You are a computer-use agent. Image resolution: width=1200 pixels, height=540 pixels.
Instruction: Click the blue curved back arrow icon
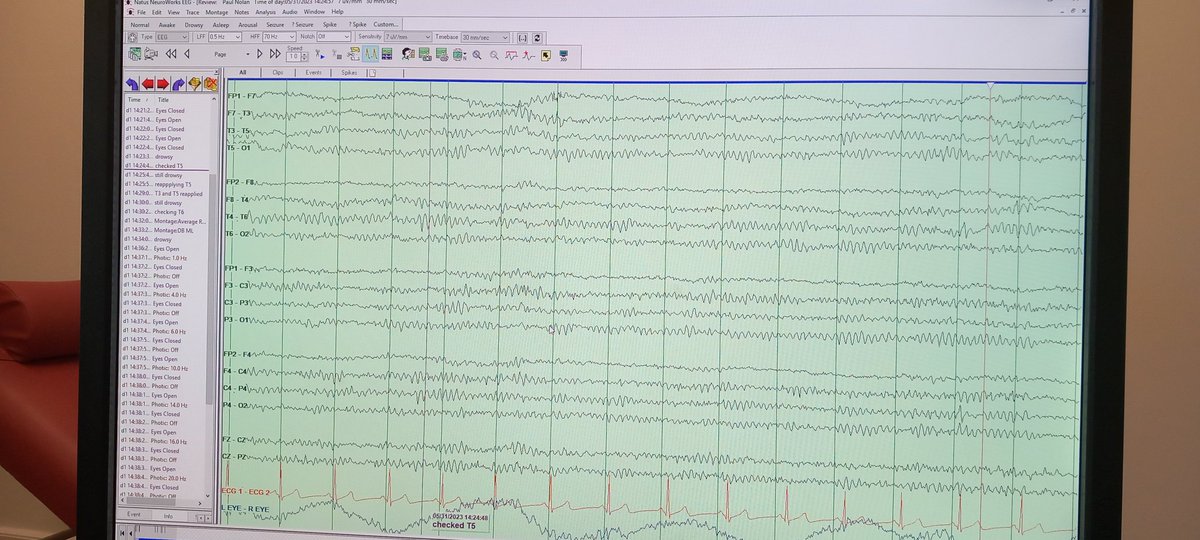(x=132, y=84)
